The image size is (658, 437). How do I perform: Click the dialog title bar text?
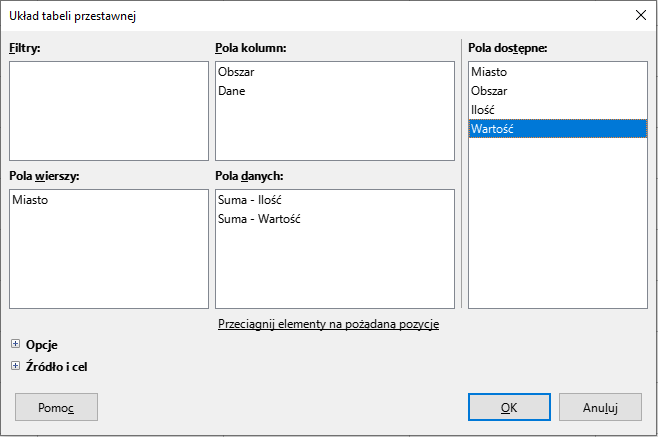coord(73,16)
